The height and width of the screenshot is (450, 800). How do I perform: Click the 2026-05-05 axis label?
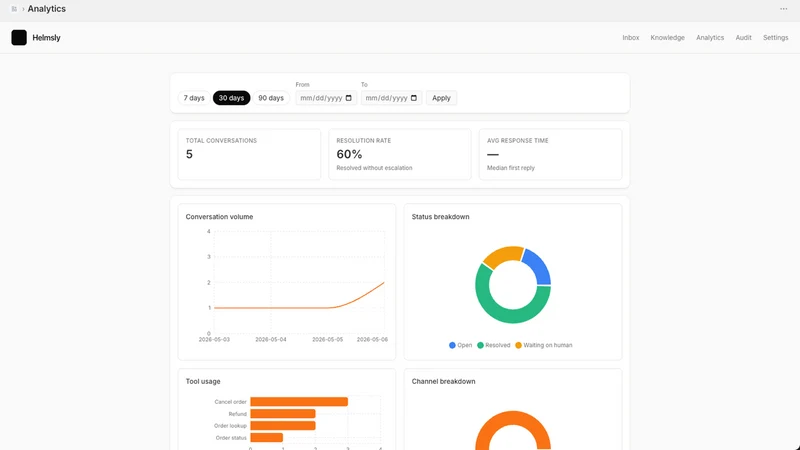pos(328,340)
